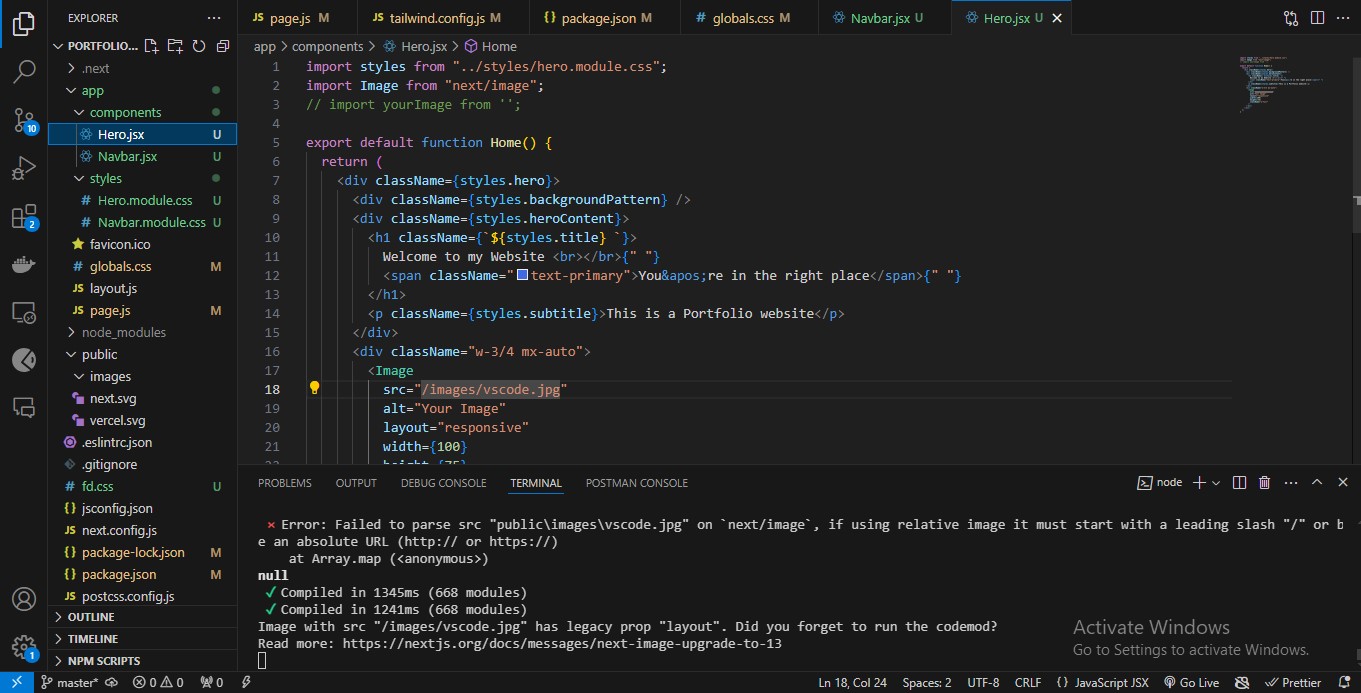1361x693 pixels.
Task: Open the Run and Debug view
Action: coord(24,168)
